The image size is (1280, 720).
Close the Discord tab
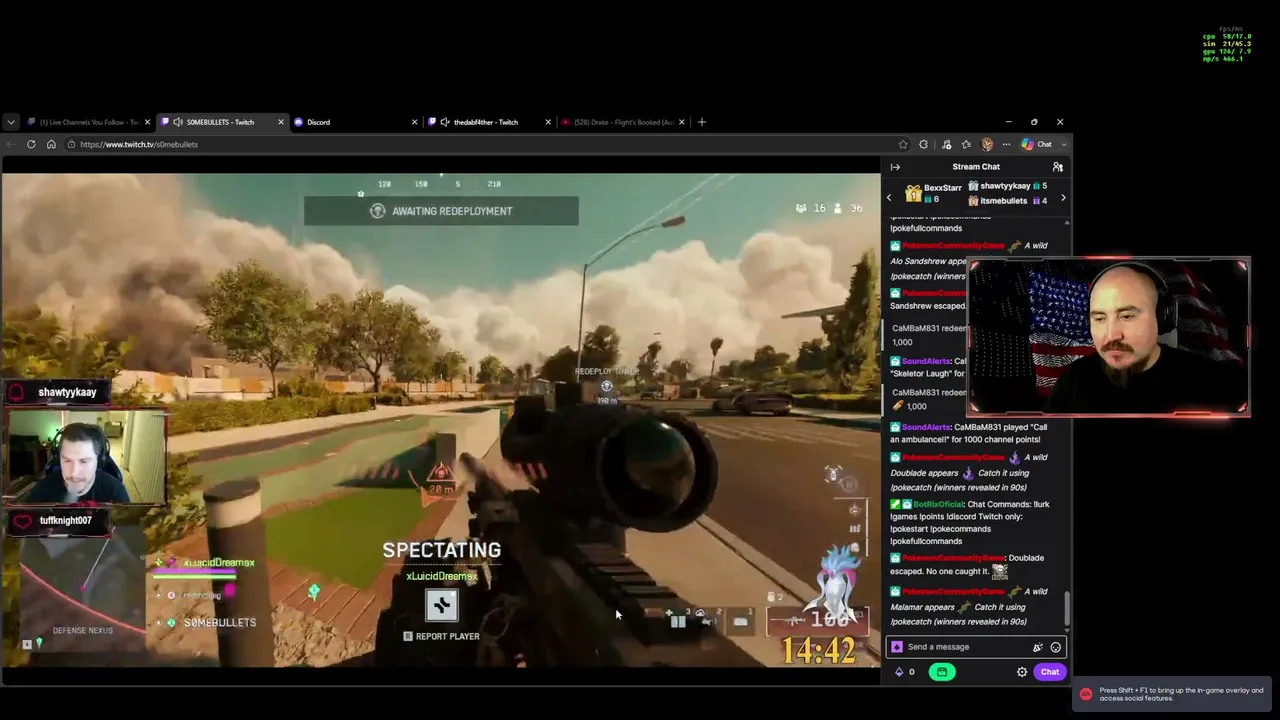tap(415, 122)
